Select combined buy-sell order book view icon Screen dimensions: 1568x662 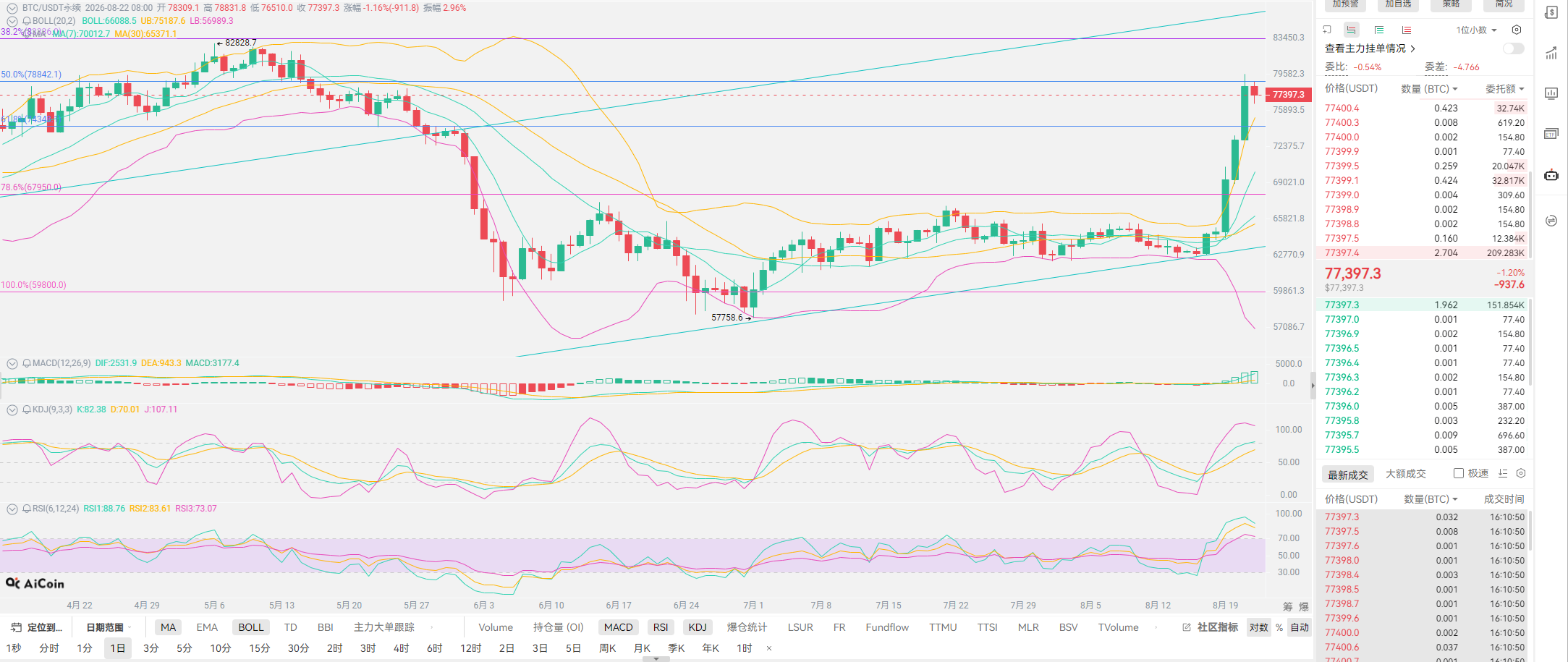1352,30
